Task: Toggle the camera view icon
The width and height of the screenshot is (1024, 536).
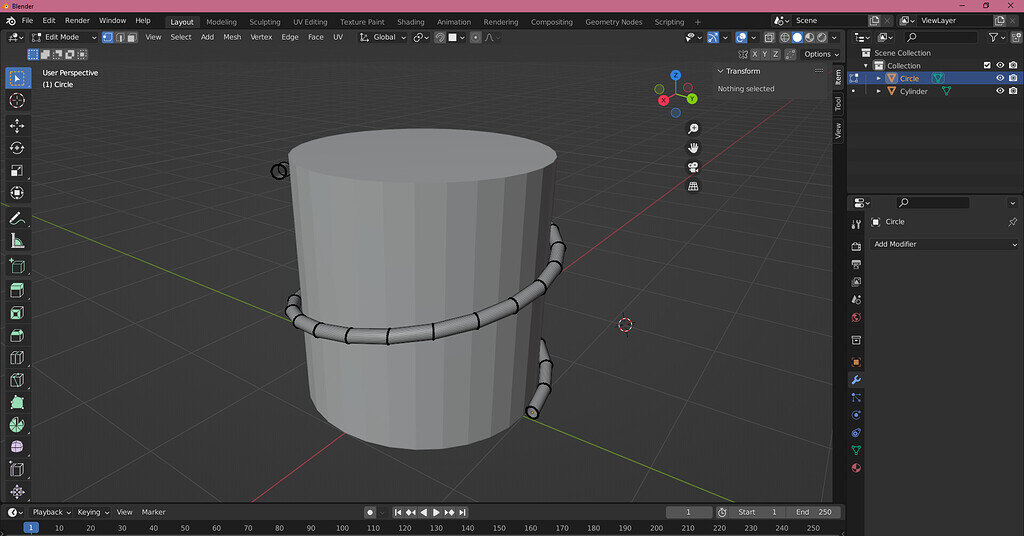Action: (693, 167)
